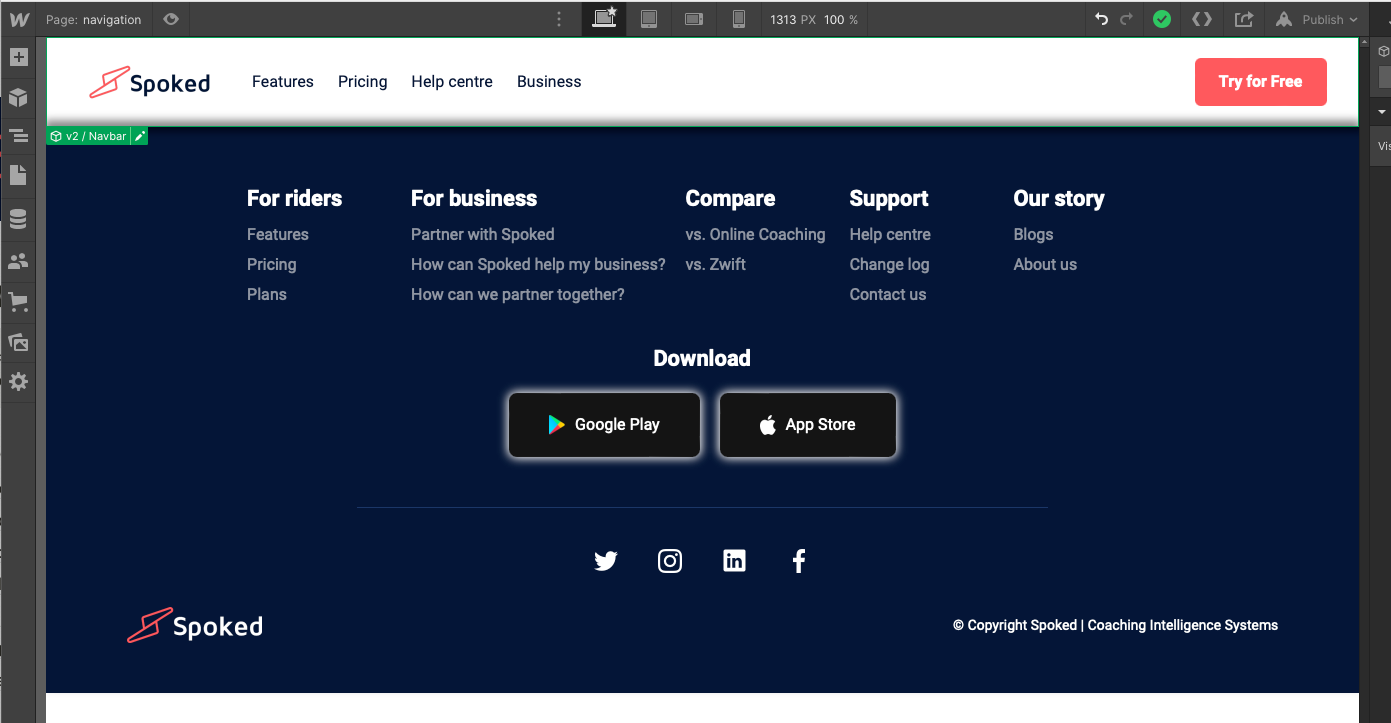Viewport: 1391px width, 723px height.
Task: Select Business in the top navbar
Action: 549,82
